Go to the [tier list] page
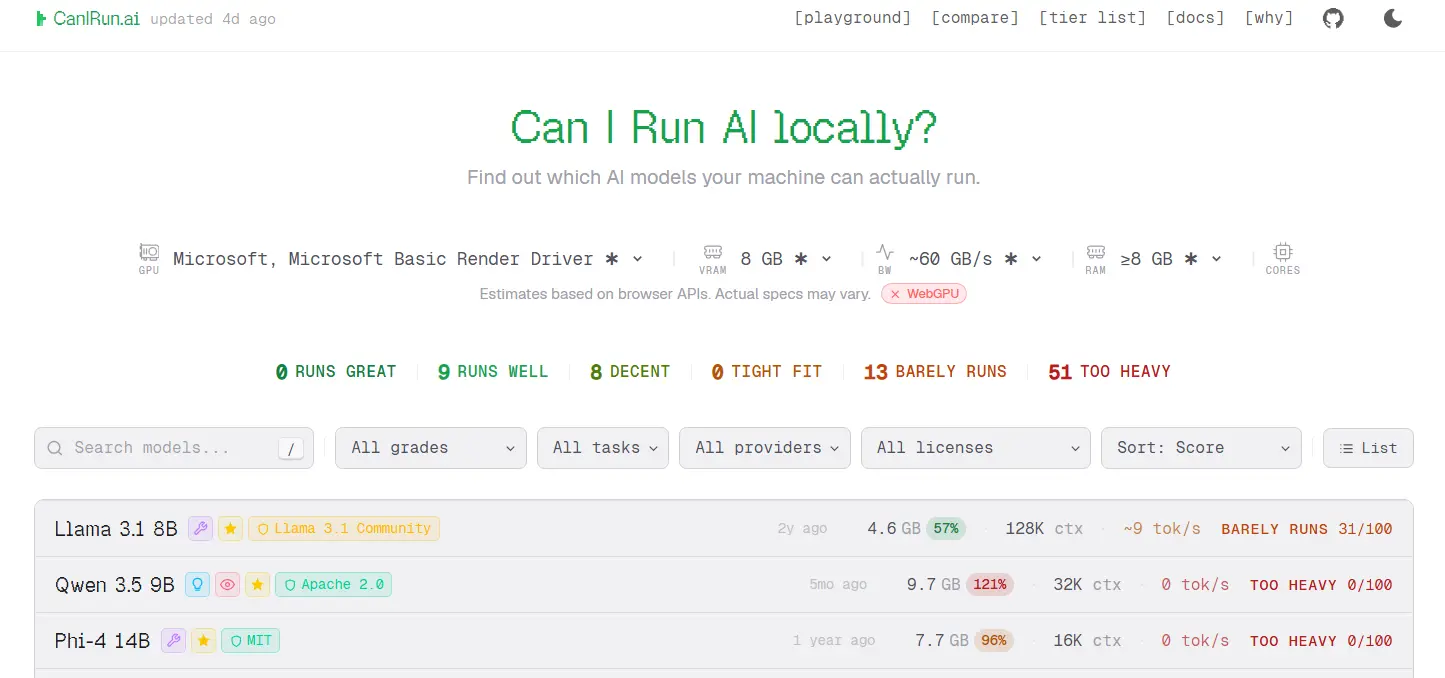Viewport: 1445px width, 678px height. 1092,18
